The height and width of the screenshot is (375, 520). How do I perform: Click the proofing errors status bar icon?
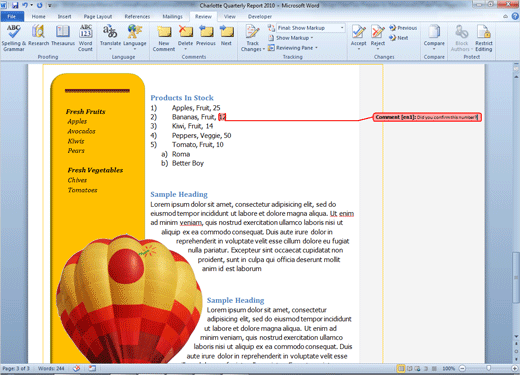click(76, 368)
